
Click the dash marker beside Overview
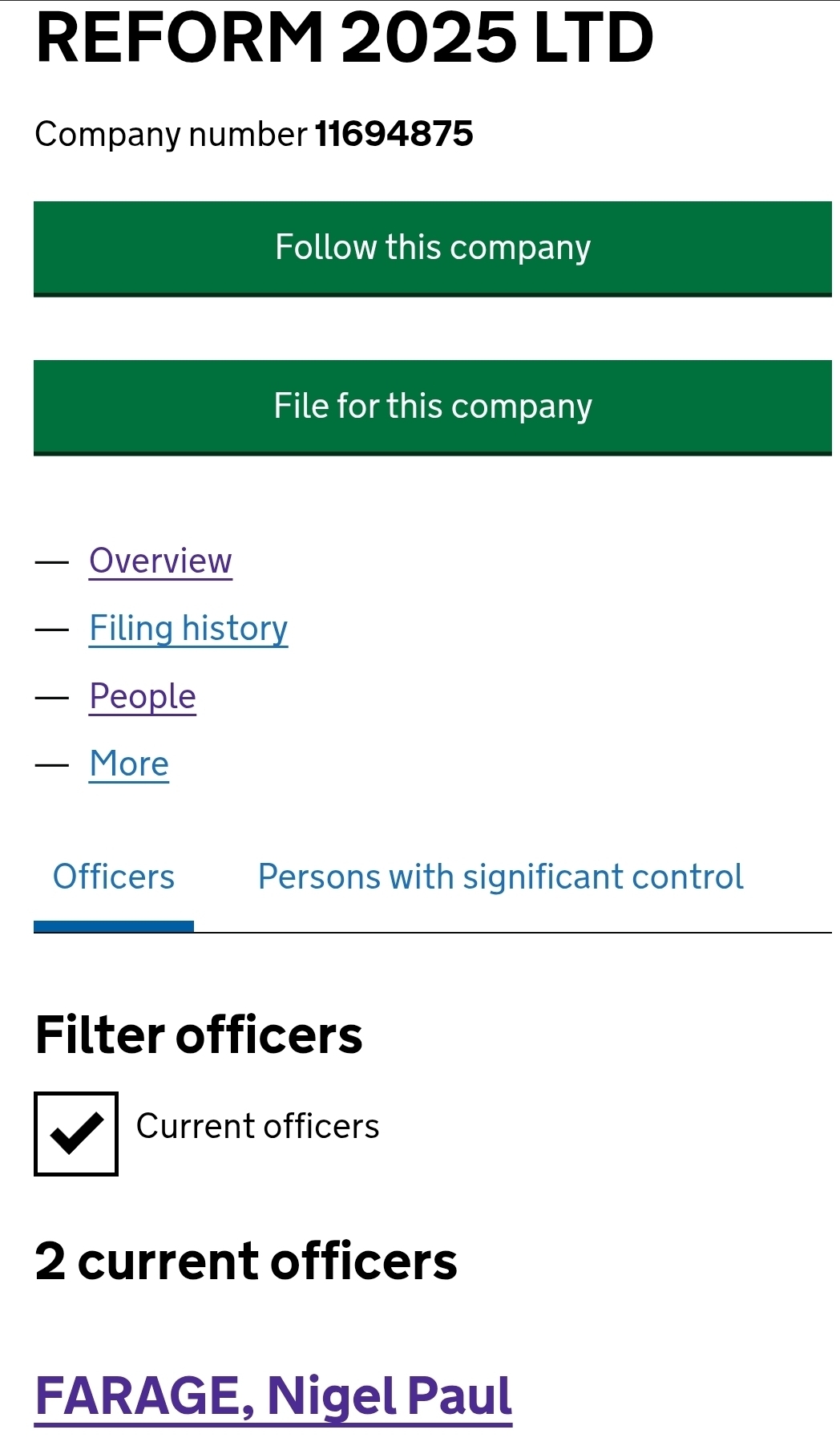[x=52, y=561]
